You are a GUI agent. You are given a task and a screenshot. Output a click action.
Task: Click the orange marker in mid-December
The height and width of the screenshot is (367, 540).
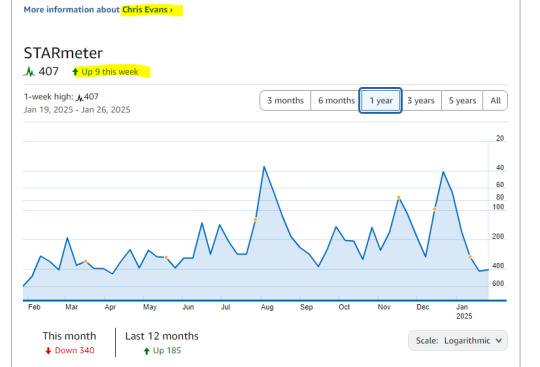coord(435,209)
